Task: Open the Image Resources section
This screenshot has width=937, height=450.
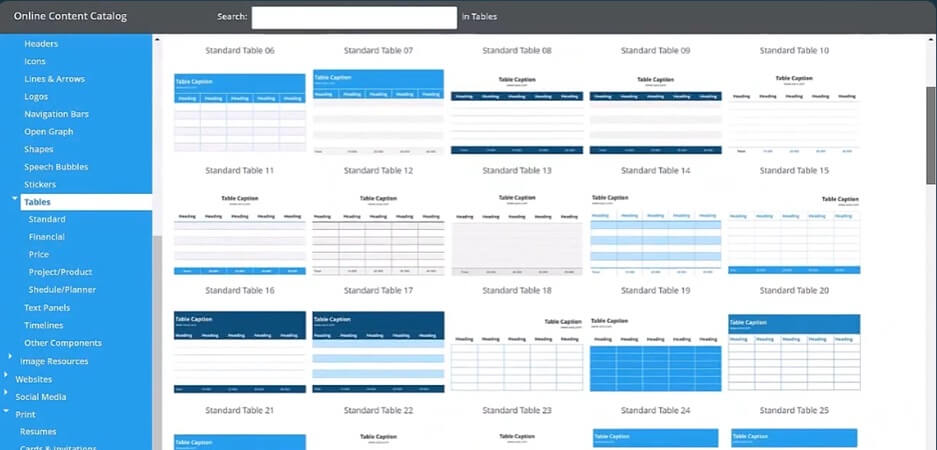Action: coord(54,361)
